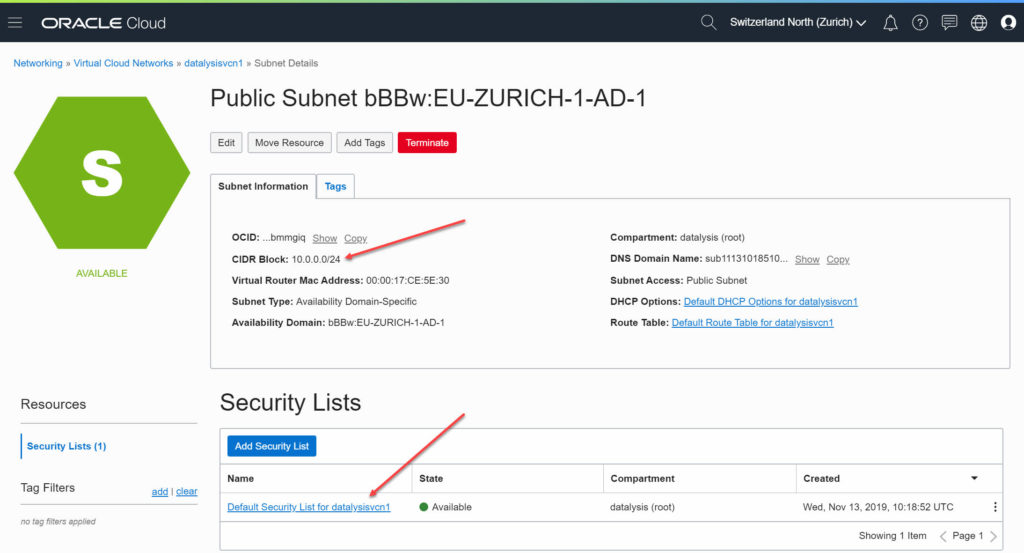This screenshot has width=1024, height=553.
Task: Open the hamburger navigation menu
Action: point(15,23)
